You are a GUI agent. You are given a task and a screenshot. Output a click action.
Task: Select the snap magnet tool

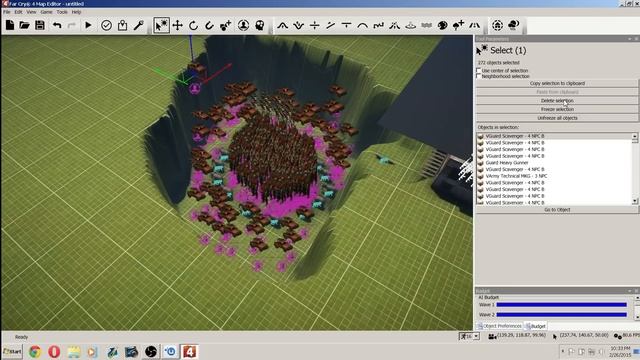209,25
